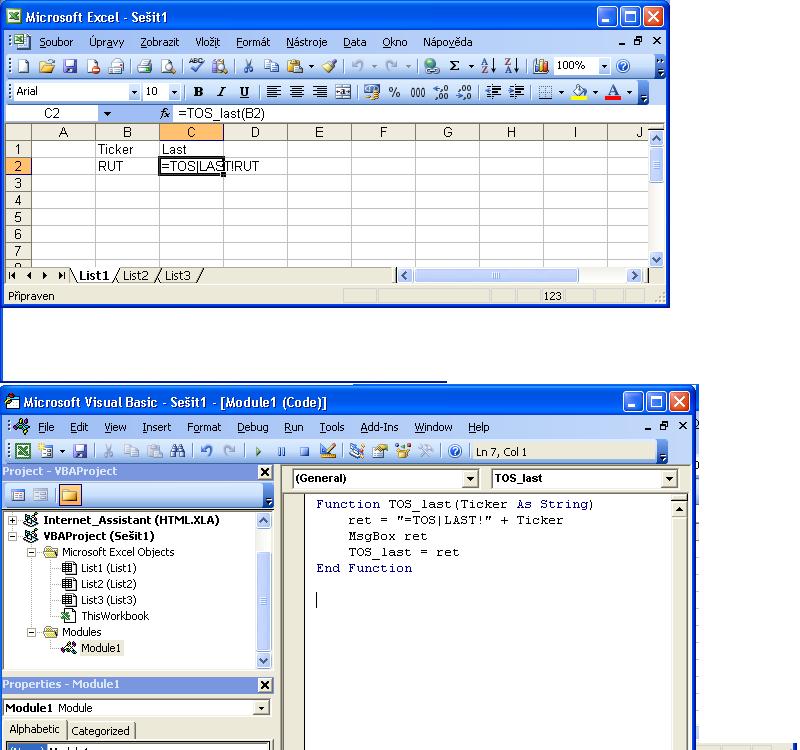This screenshot has height=750, width=800.
Task: Open the Module1 Module properties dropdown
Action: [261, 708]
